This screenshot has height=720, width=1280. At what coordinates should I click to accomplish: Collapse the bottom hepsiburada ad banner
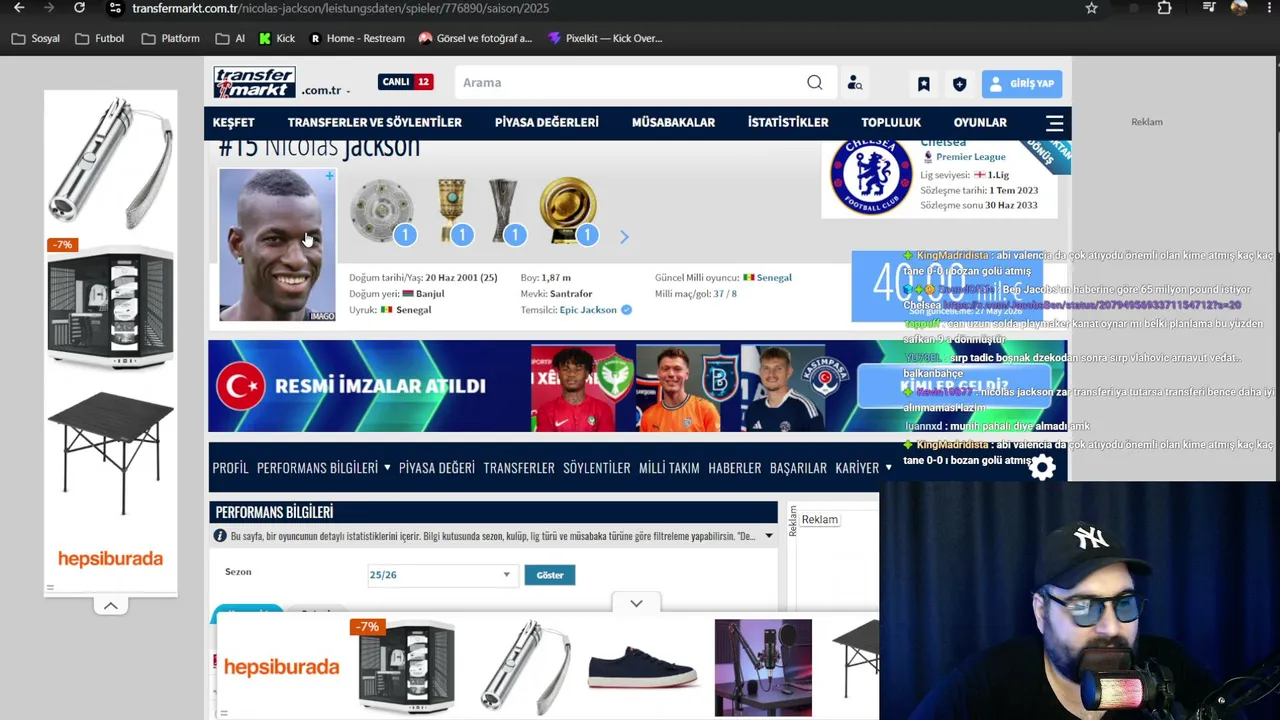point(636,603)
